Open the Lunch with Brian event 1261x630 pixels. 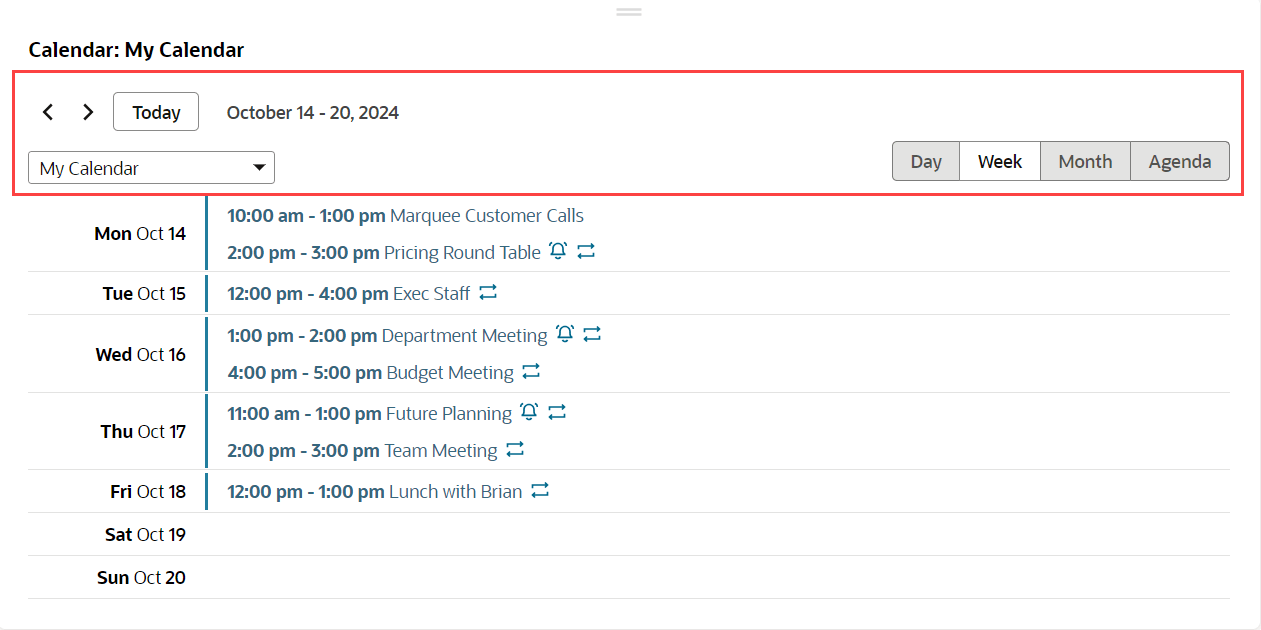(375, 491)
